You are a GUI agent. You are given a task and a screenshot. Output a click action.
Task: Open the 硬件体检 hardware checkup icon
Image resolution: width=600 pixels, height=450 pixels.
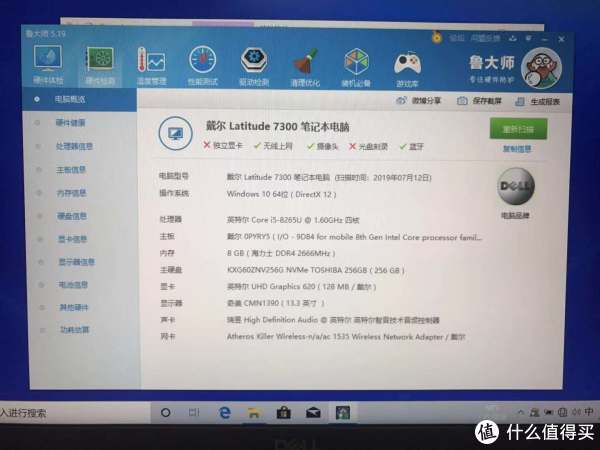coord(48,64)
